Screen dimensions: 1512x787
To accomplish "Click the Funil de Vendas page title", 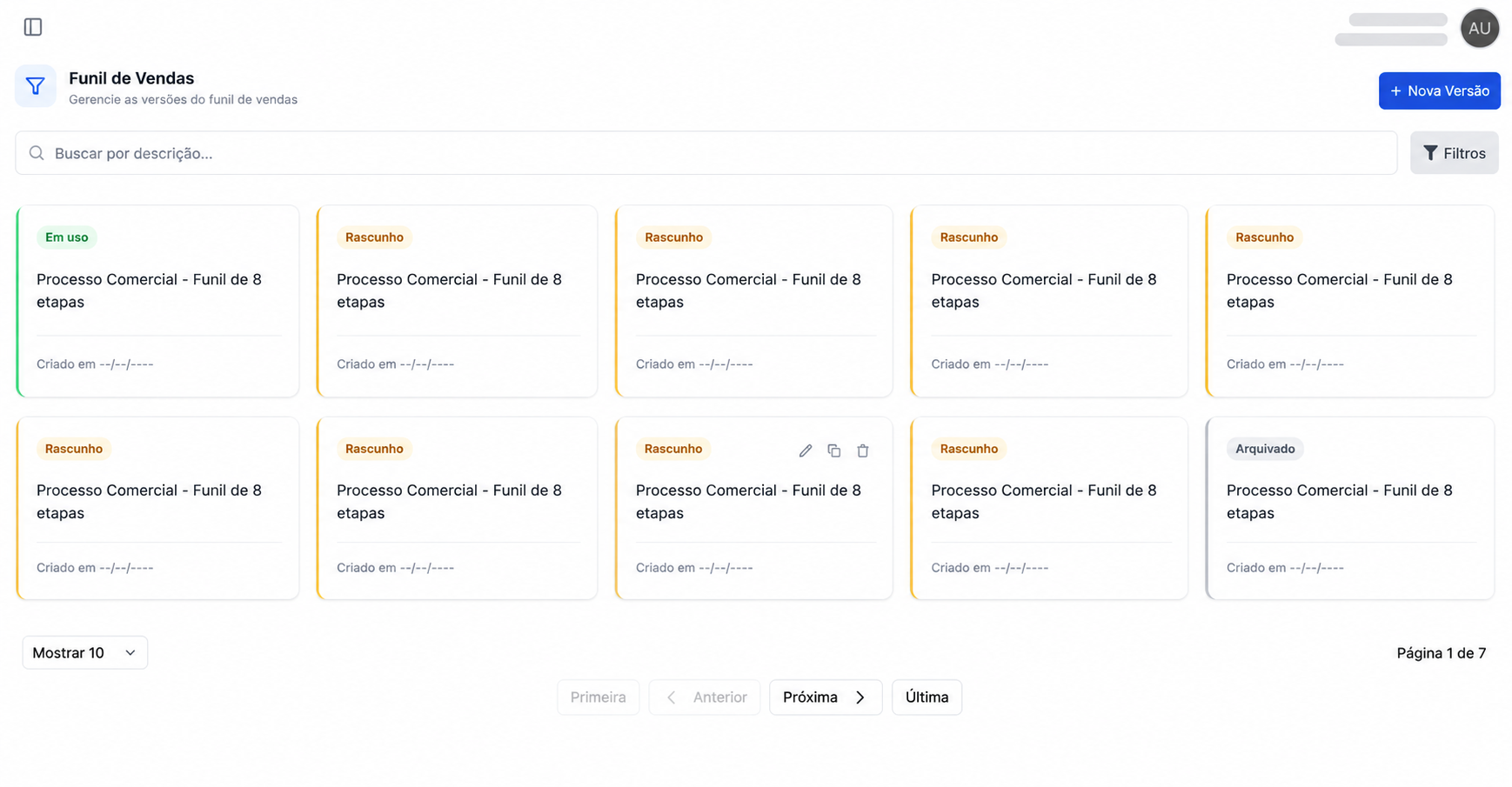I will coord(131,78).
